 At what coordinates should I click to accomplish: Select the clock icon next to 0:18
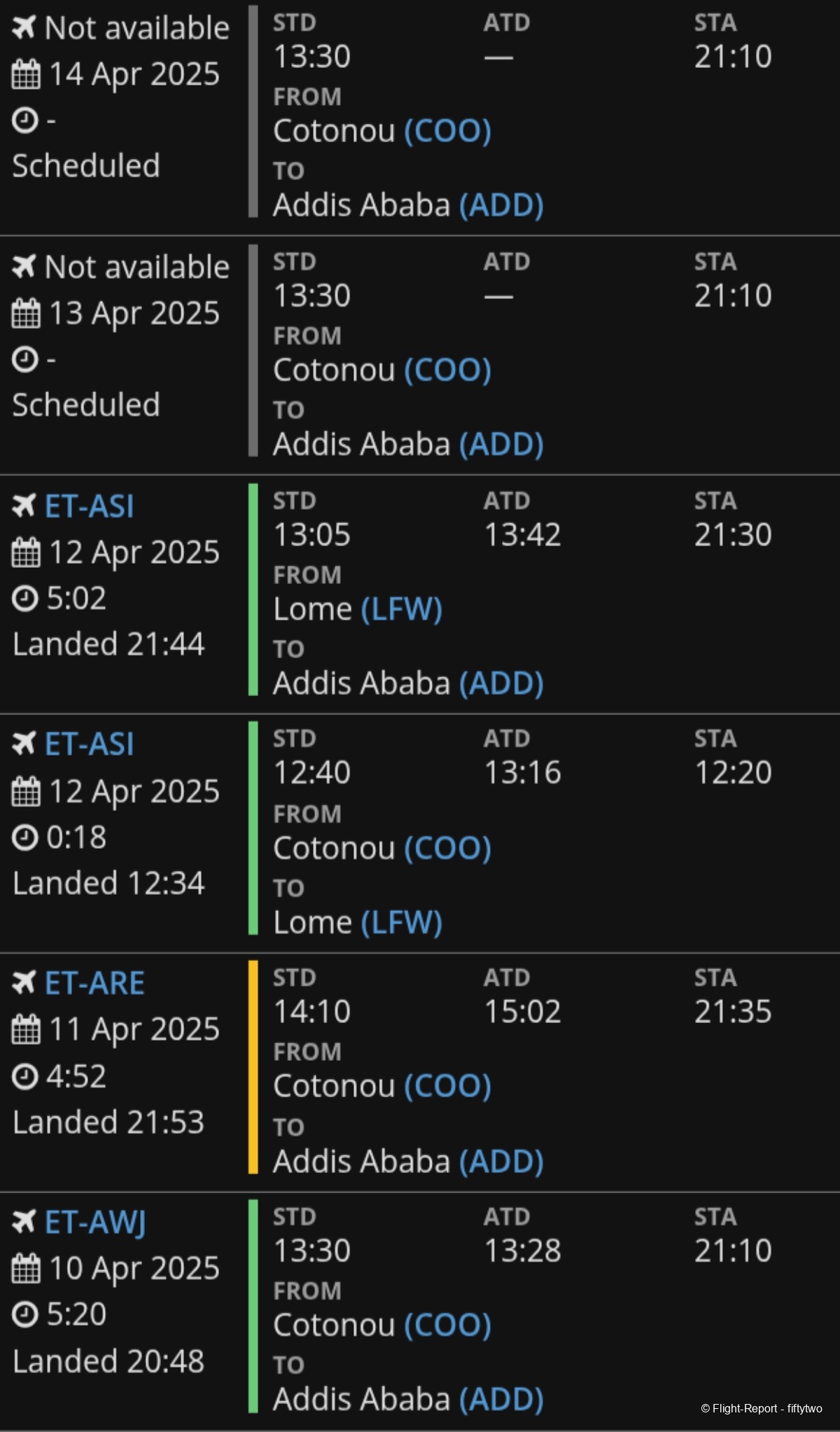[25, 837]
